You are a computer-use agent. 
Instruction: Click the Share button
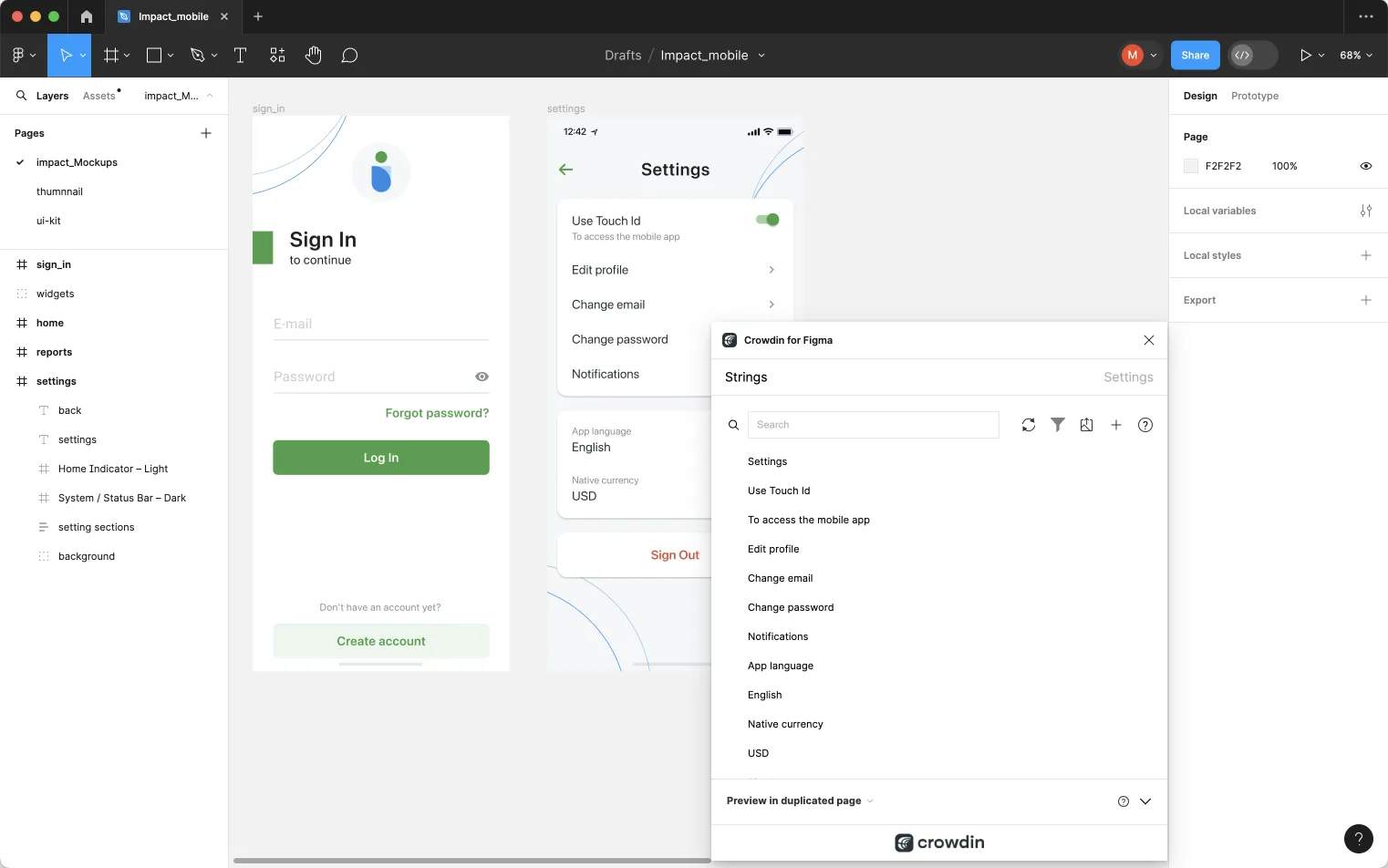1196,56
